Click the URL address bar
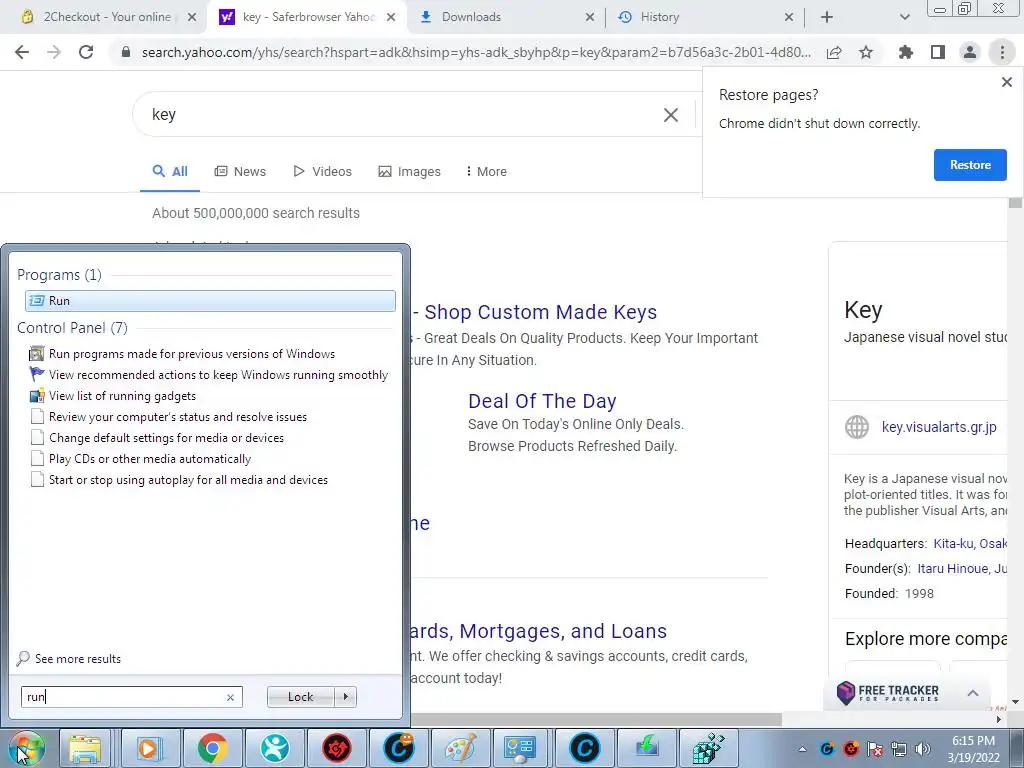The width and height of the screenshot is (1024, 768). (476, 52)
